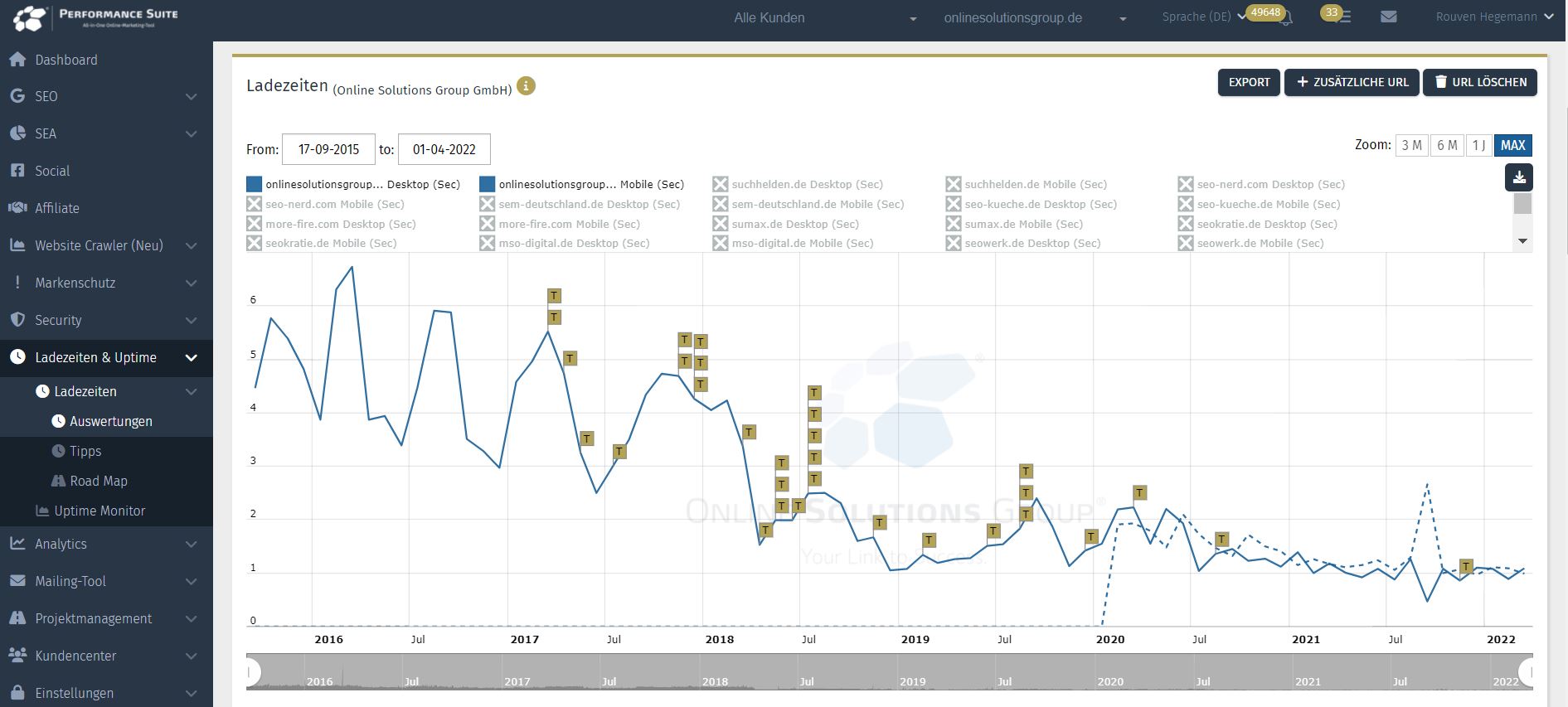Screen dimensions: 1568x707
Task: Enable more-fire.com Mobile (Sec) series
Action: 560,224
